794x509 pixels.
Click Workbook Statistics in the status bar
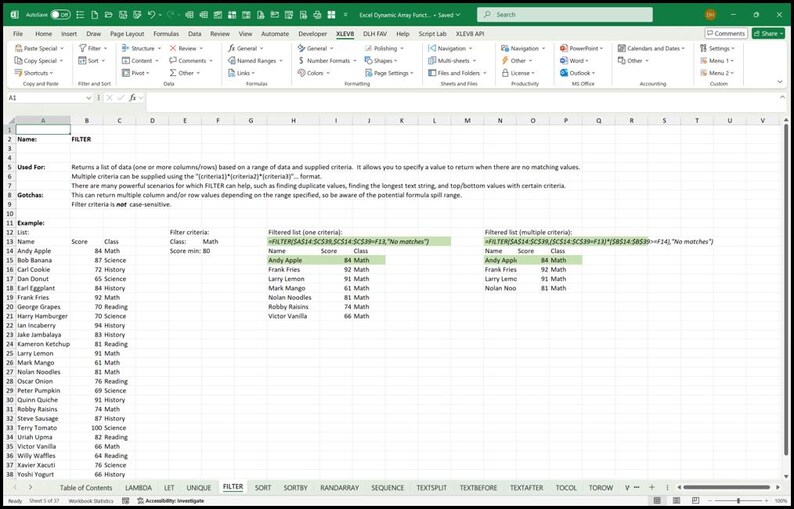click(x=91, y=501)
